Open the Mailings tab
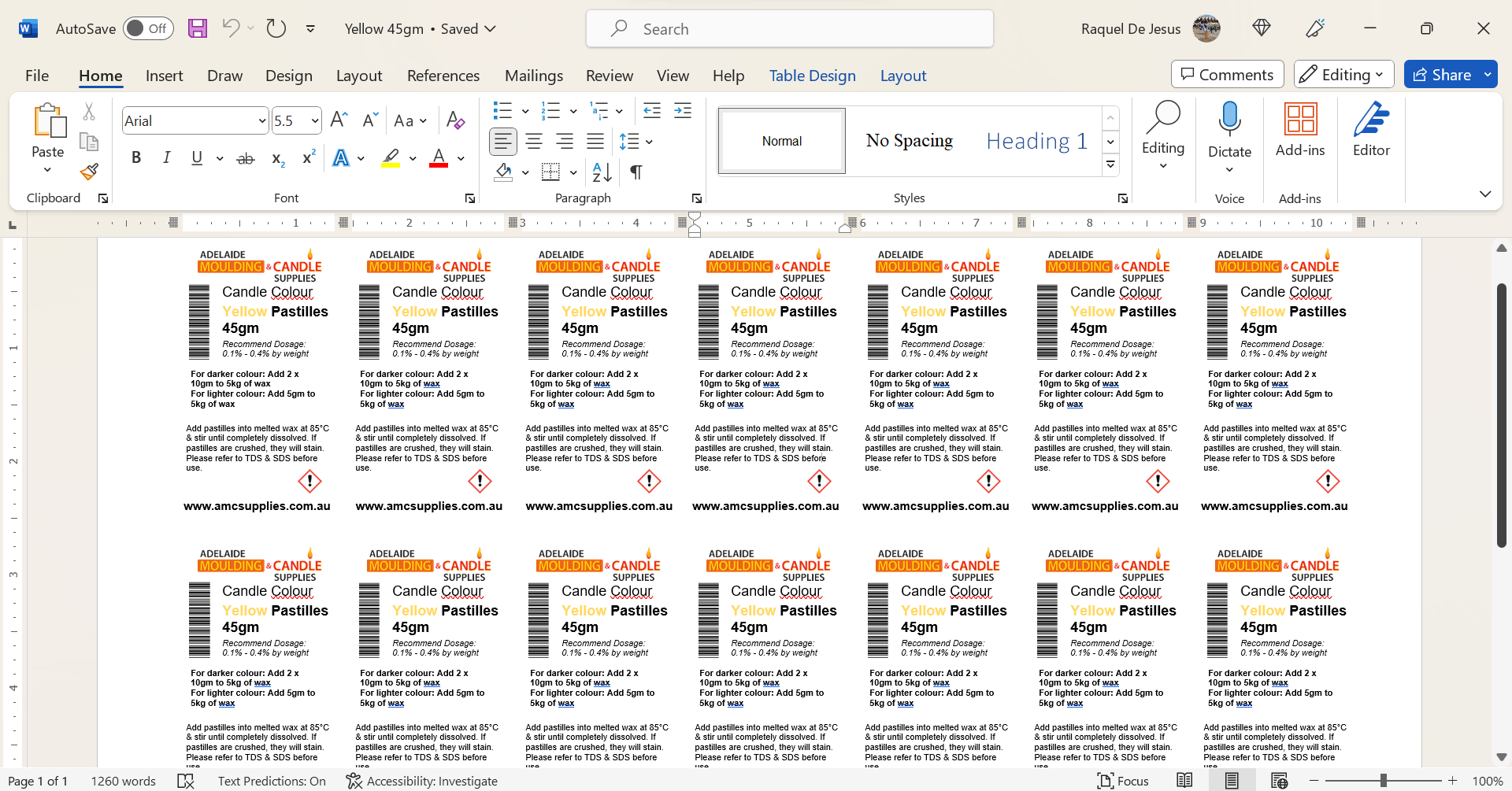The width and height of the screenshot is (1512, 791). (534, 76)
